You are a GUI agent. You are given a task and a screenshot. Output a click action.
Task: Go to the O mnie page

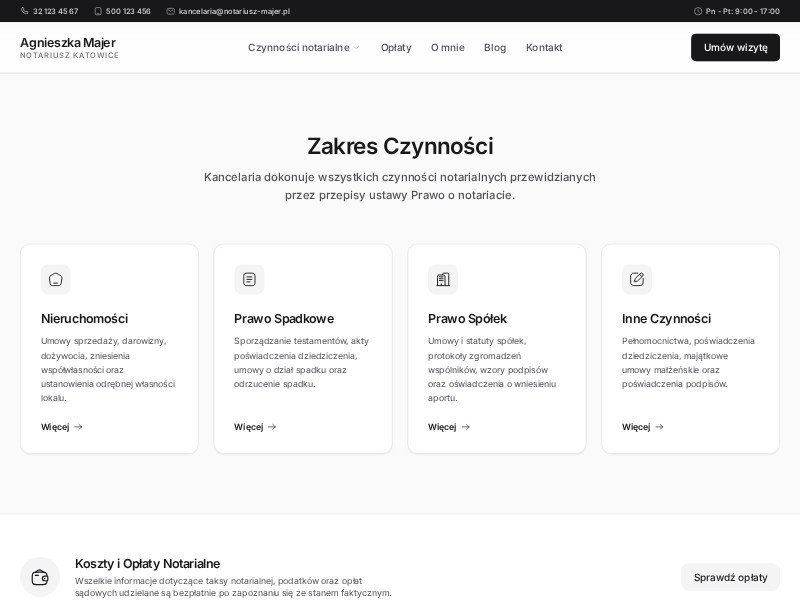pos(447,48)
